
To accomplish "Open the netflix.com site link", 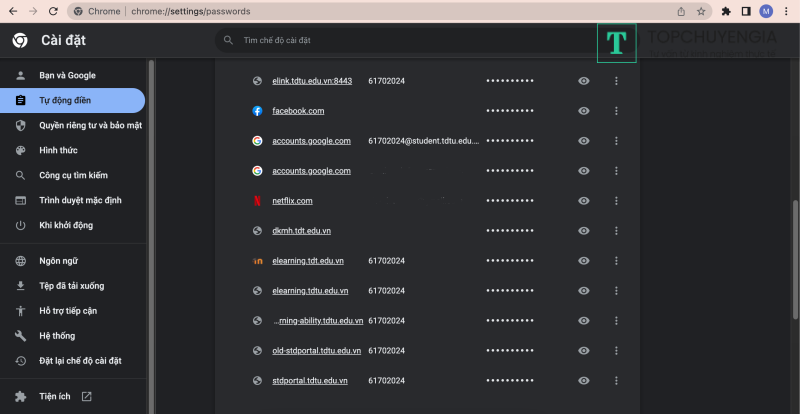I will point(292,201).
